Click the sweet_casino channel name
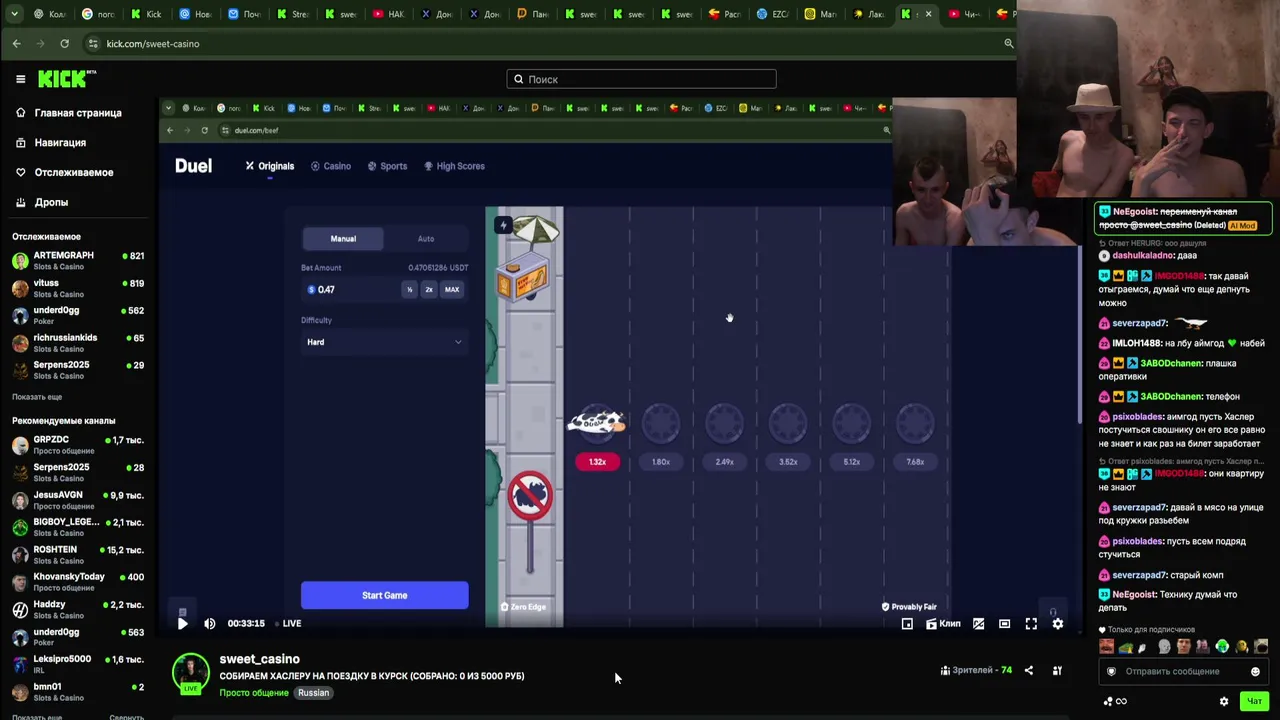This screenshot has height=720, width=1280. [x=259, y=659]
